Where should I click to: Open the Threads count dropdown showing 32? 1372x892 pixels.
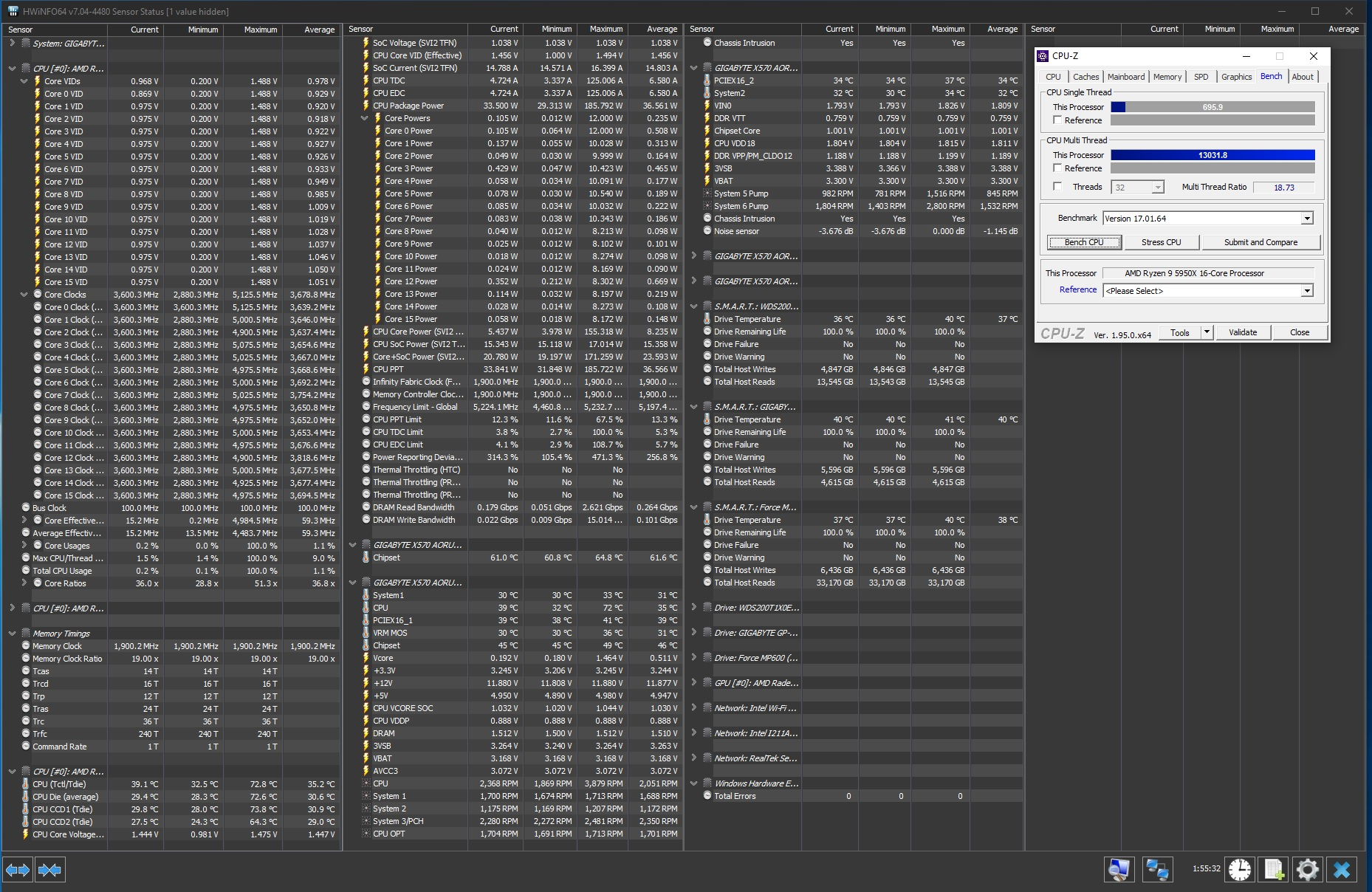tap(1158, 188)
